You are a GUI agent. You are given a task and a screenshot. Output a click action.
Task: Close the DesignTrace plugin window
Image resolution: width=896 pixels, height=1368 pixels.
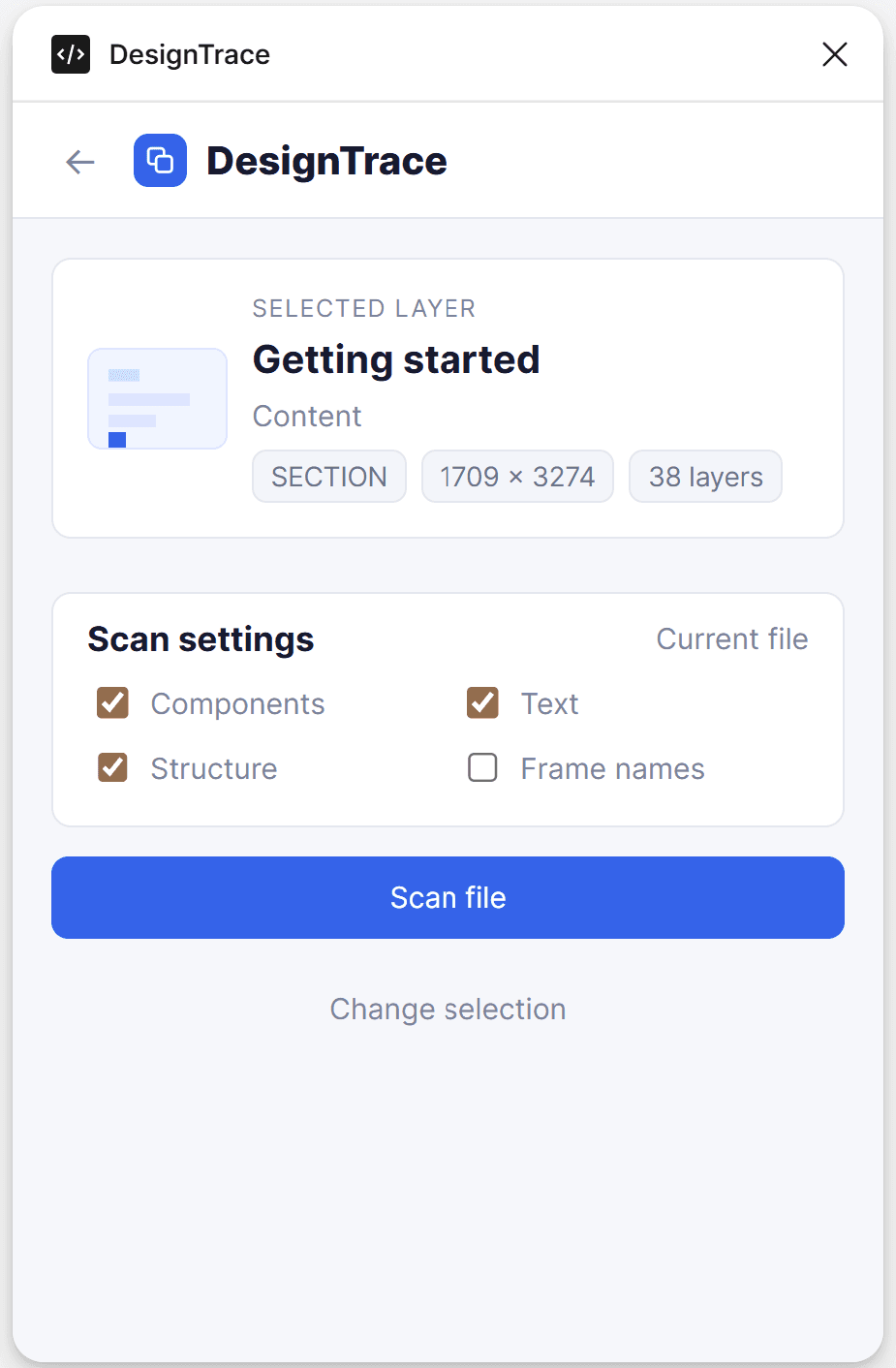[835, 54]
